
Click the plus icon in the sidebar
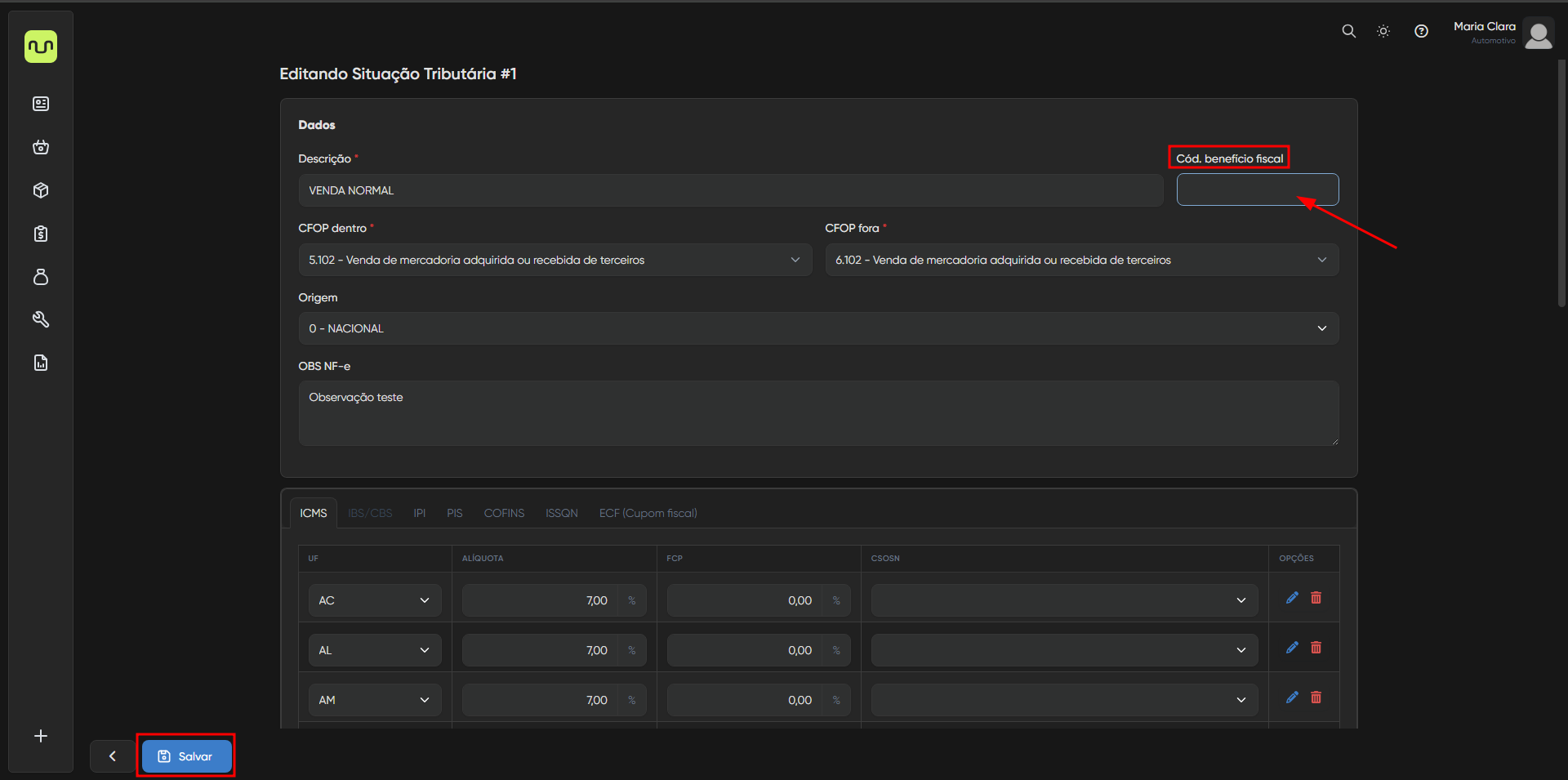pos(41,736)
